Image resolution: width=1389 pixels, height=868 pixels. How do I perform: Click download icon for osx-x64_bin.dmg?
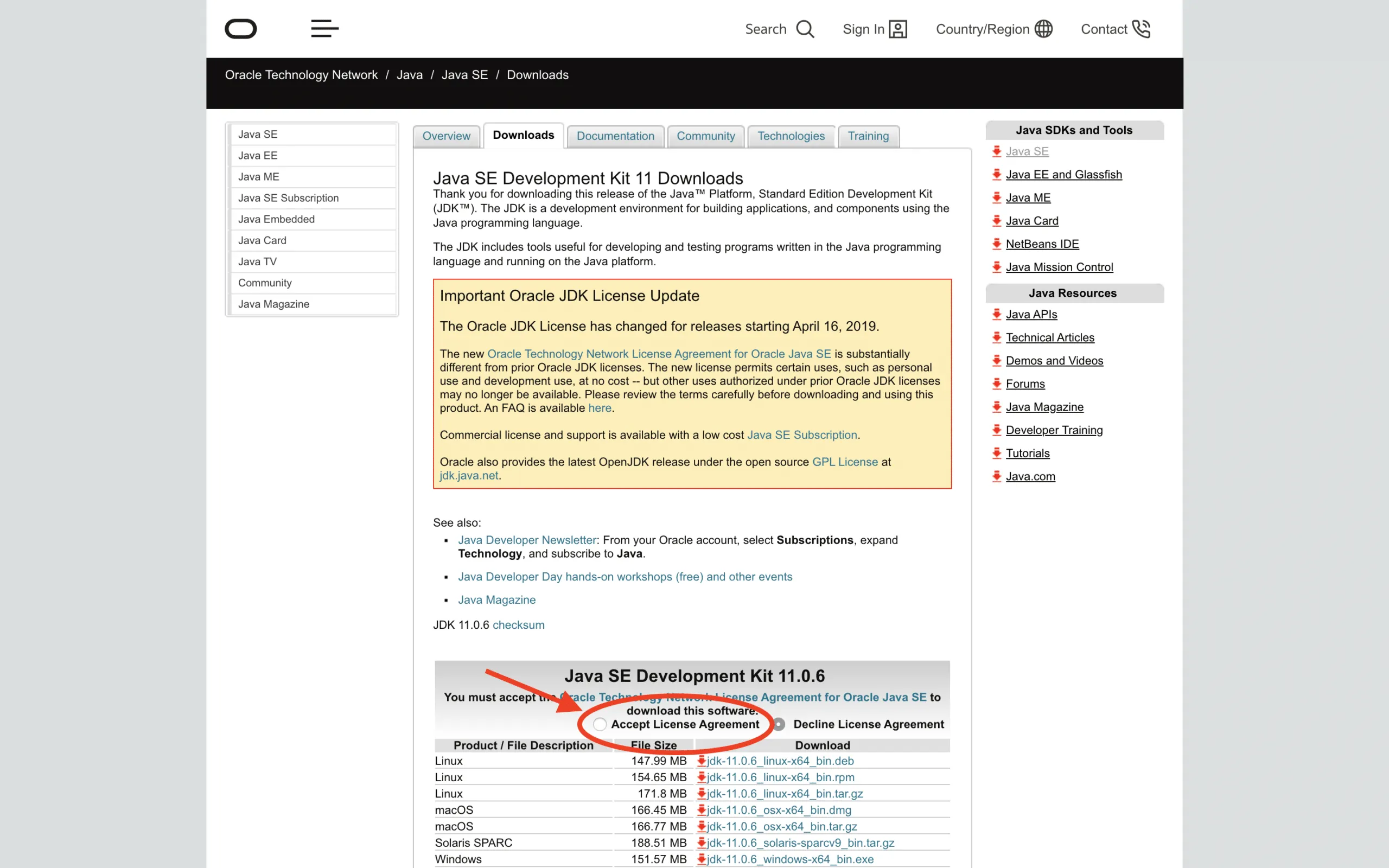pos(702,810)
